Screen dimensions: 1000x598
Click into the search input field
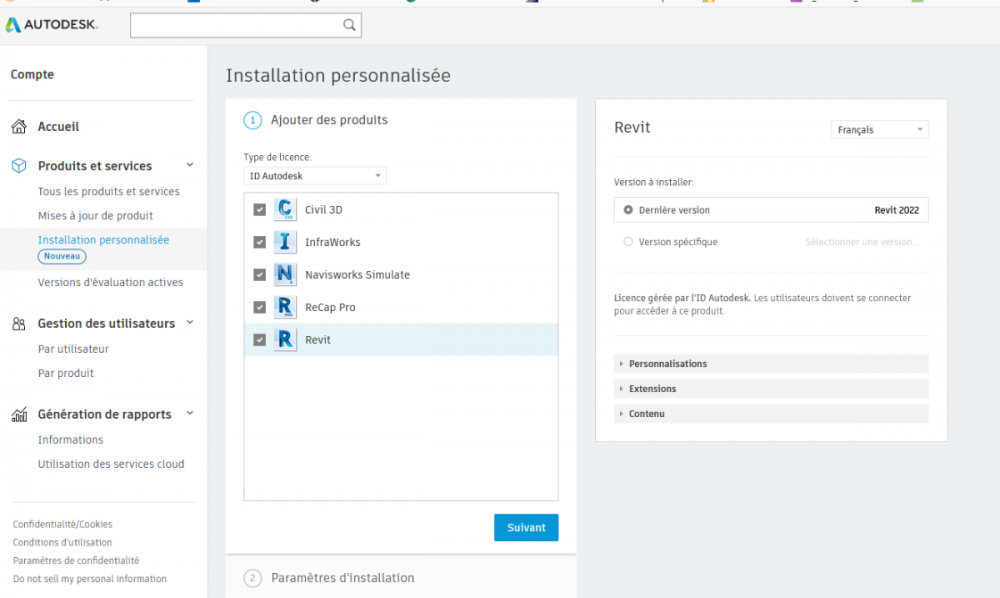click(x=236, y=25)
